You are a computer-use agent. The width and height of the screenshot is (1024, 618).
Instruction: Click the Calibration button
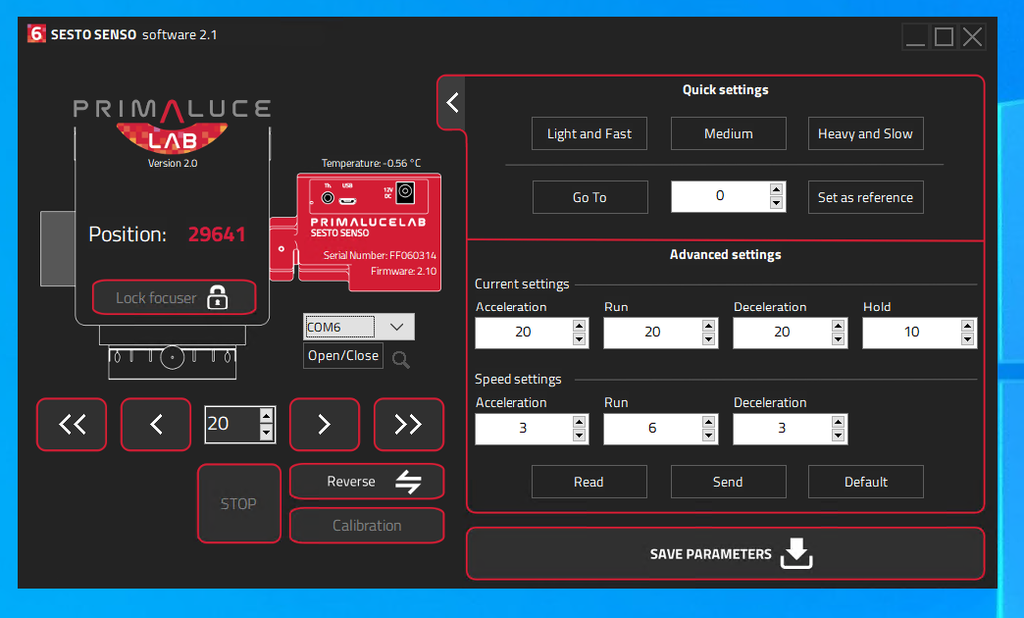(366, 525)
